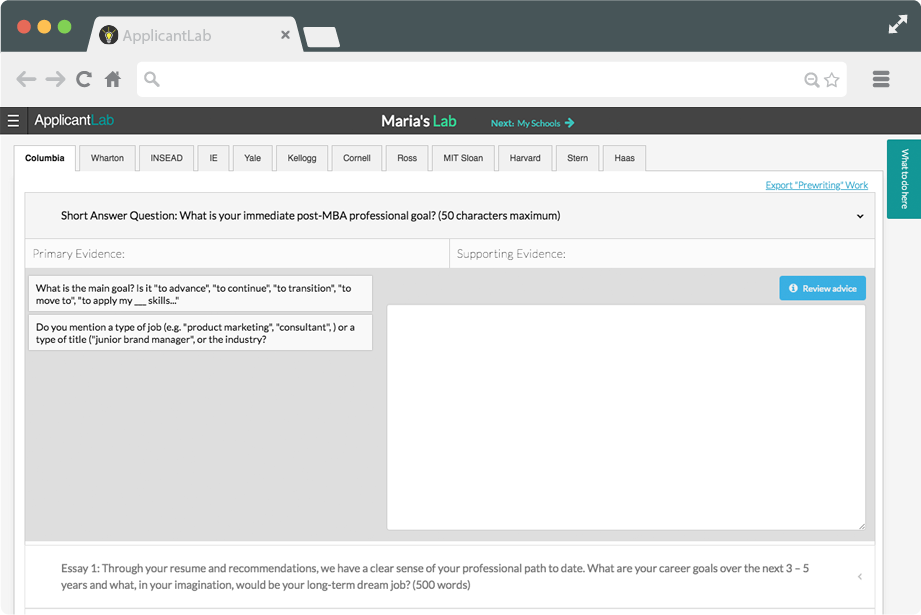Click the 'Supporting Evidence:' label
Screen dimensions: 921x615
[x=511, y=254]
